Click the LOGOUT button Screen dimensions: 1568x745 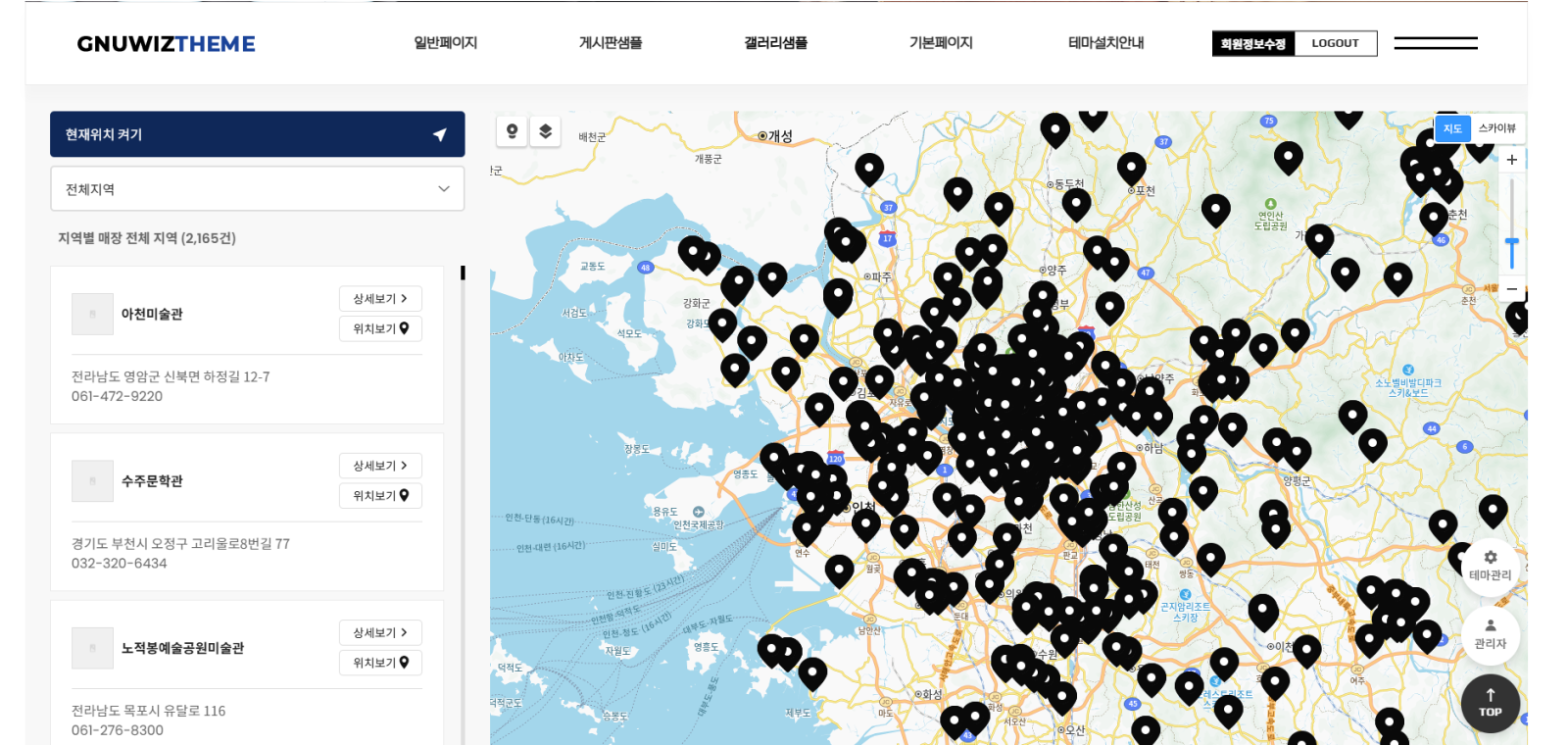1335,43
